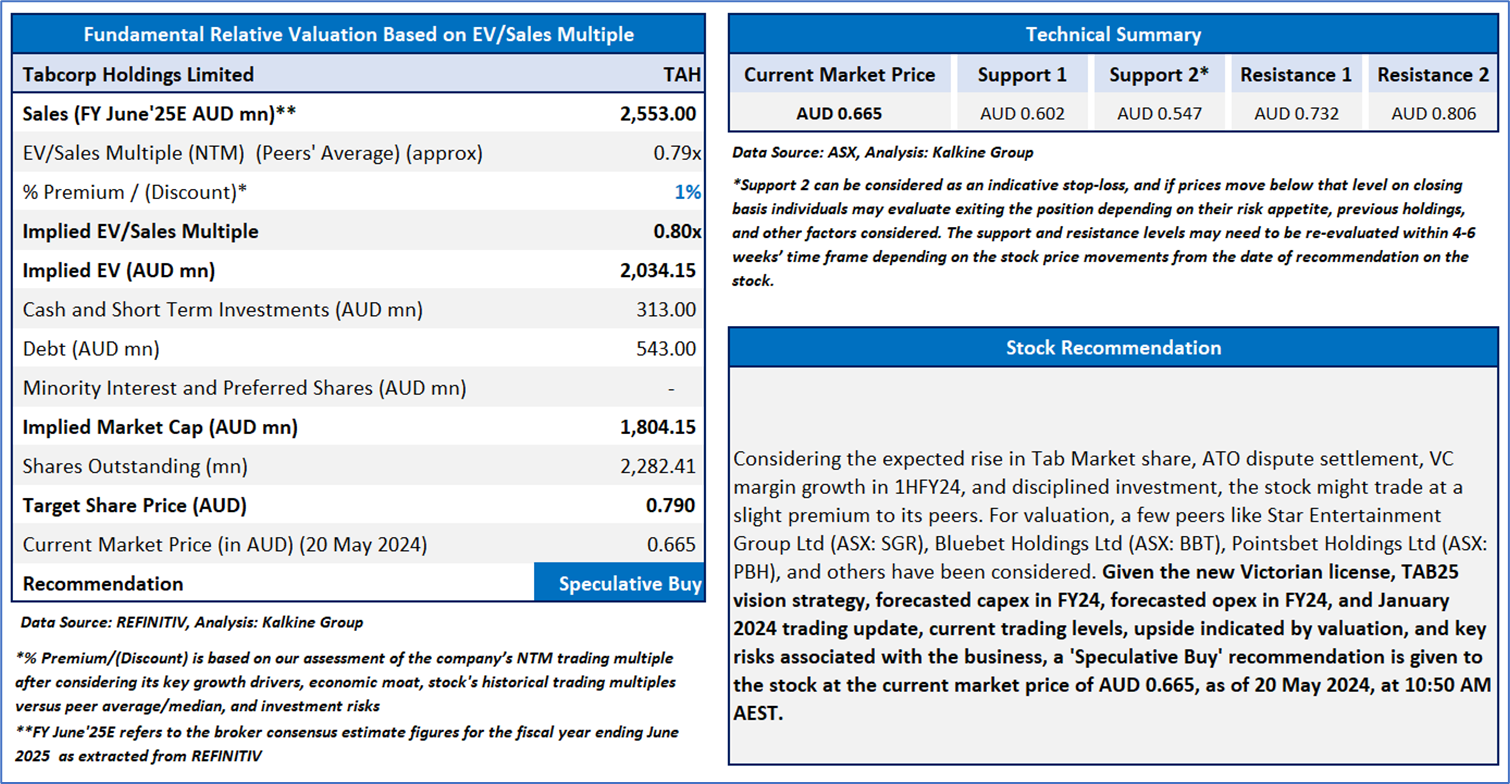Click the target share price value '0.790'
The width and height of the screenshot is (1510, 784).
coord(671,505)
